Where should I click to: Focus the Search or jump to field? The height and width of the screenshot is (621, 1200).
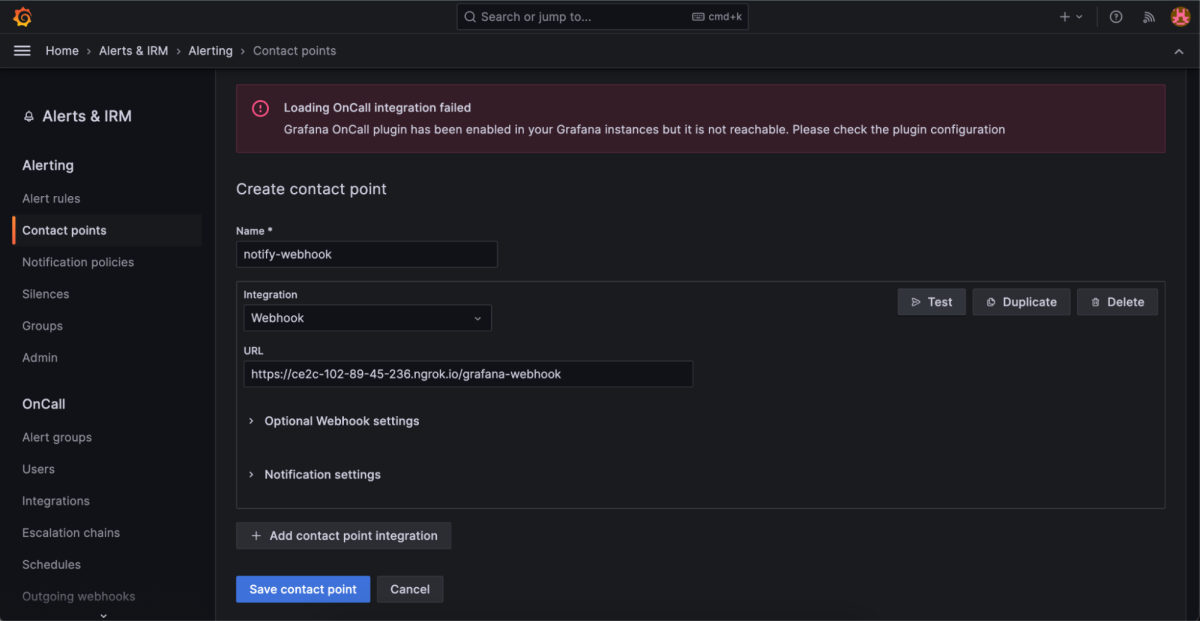(602, 17)
